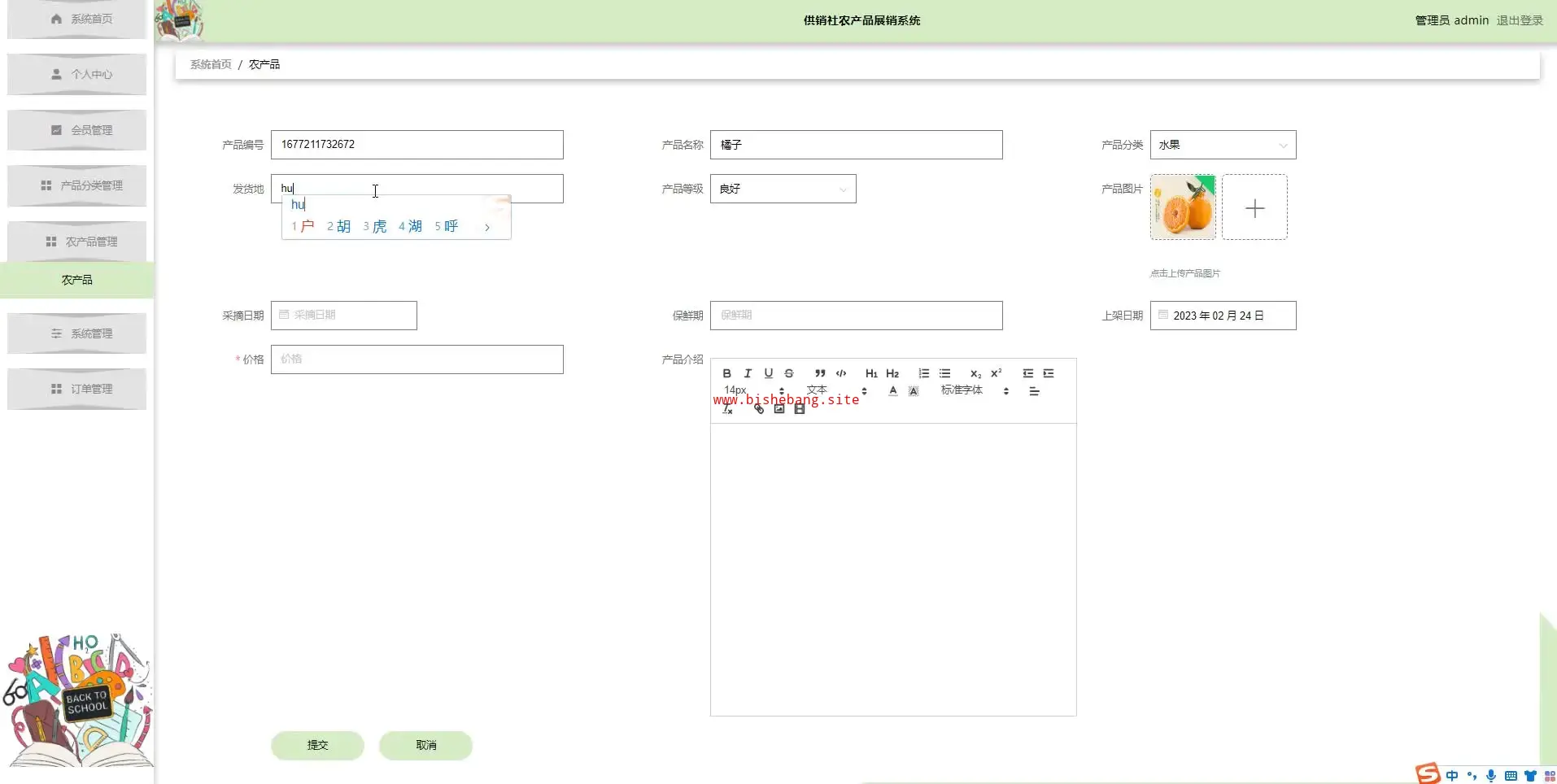Insert a video in the editor
The height and width of the screenshot is (784, 1557).
800,409
